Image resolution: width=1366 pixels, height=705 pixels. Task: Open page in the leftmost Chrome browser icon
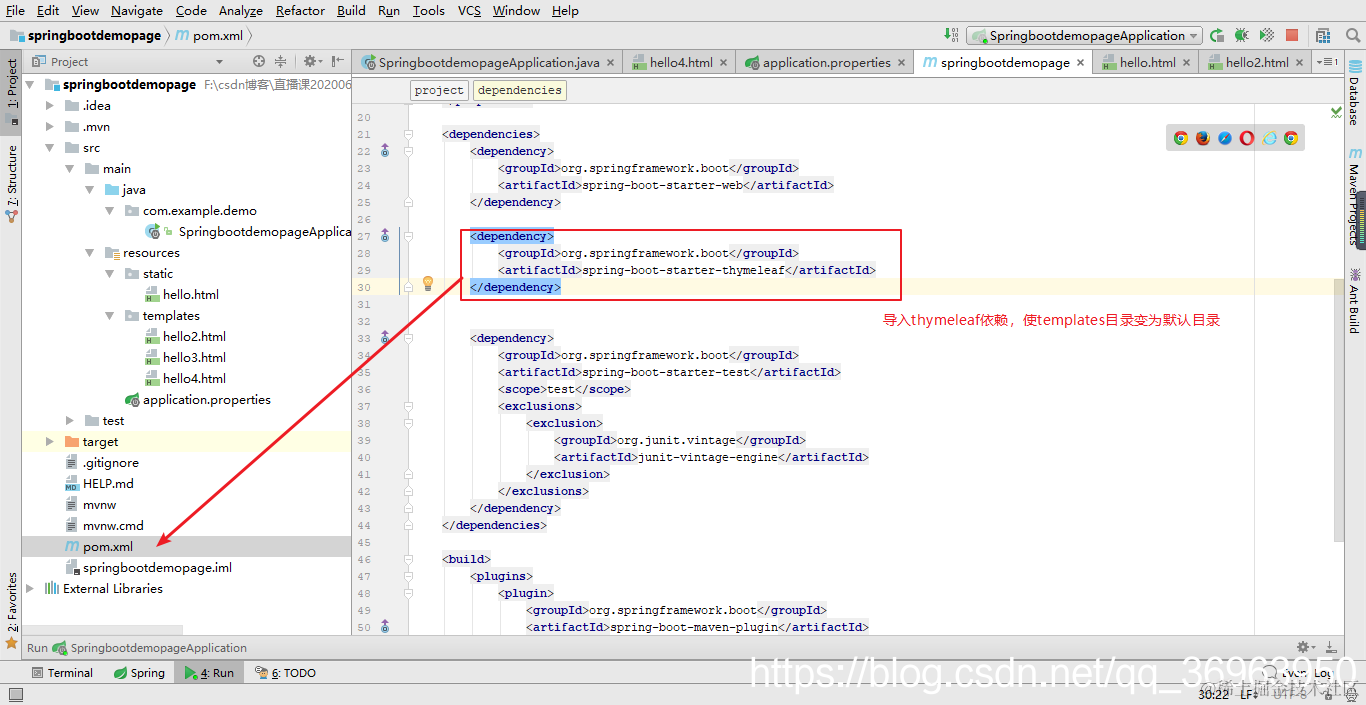point(1181,138)
